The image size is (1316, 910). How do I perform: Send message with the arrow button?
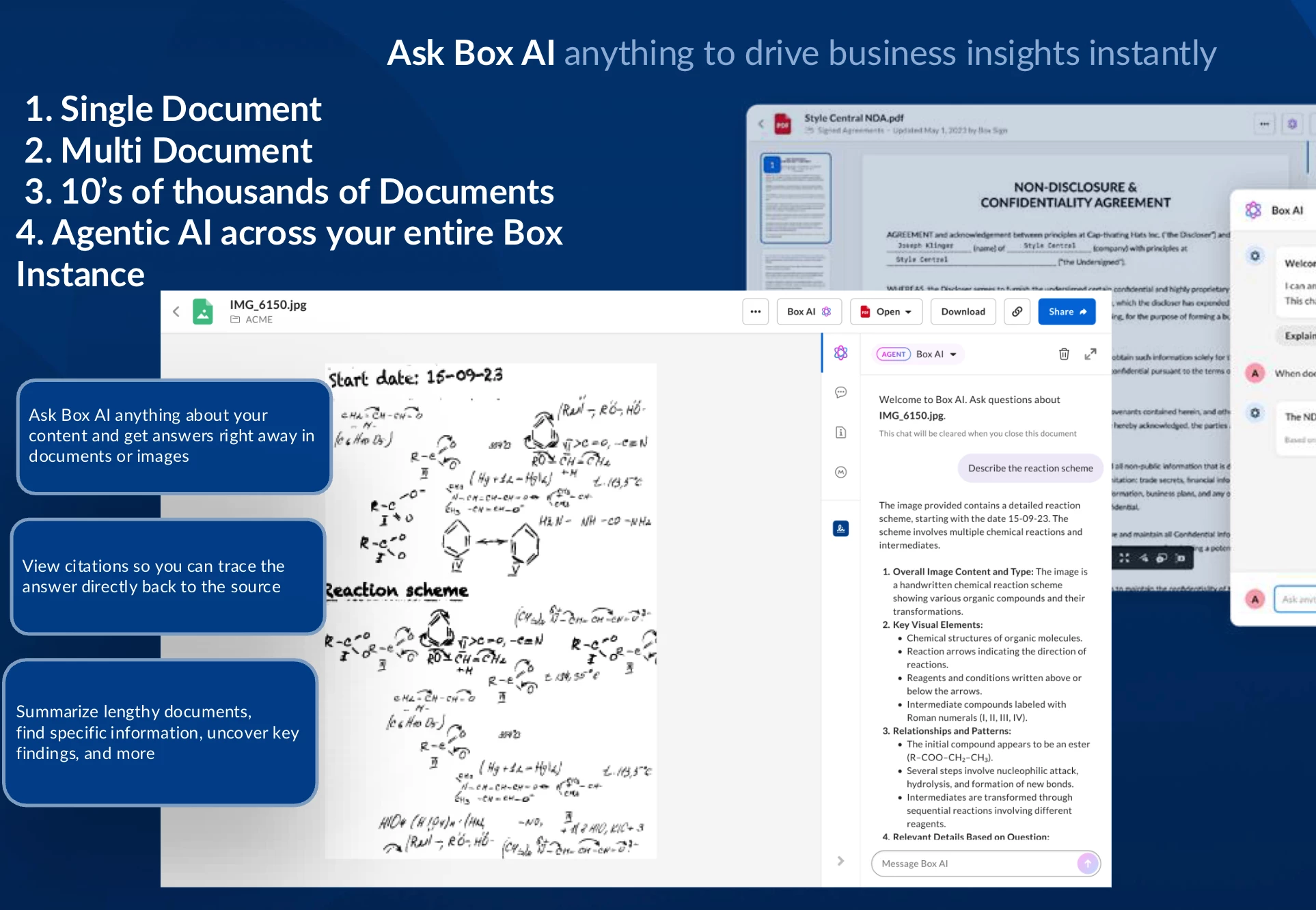pos(1087,864)
